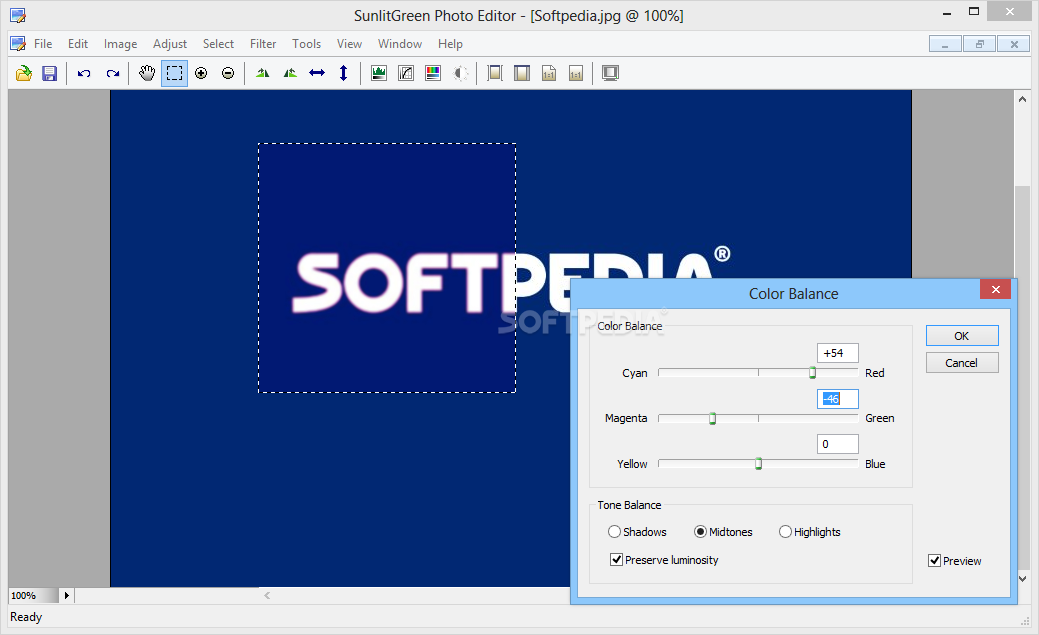Open the Adjust menu
Image resolution: width=1039 pixels, height=635 pixels.
[170, 44]
